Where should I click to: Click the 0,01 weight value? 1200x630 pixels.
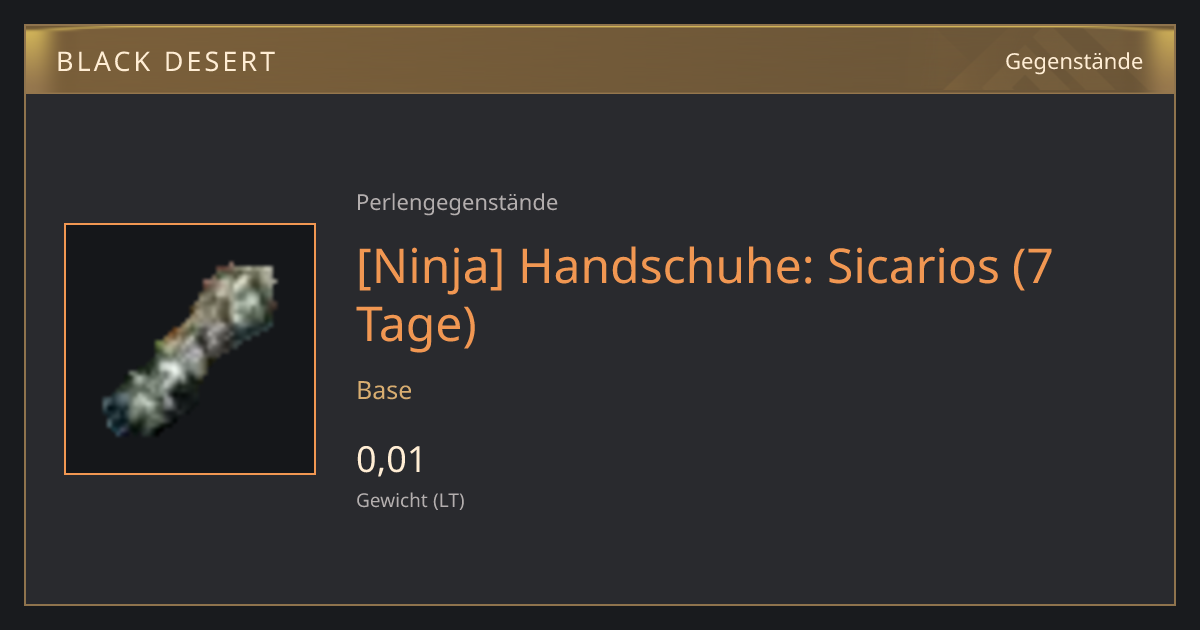coord(391,460)
